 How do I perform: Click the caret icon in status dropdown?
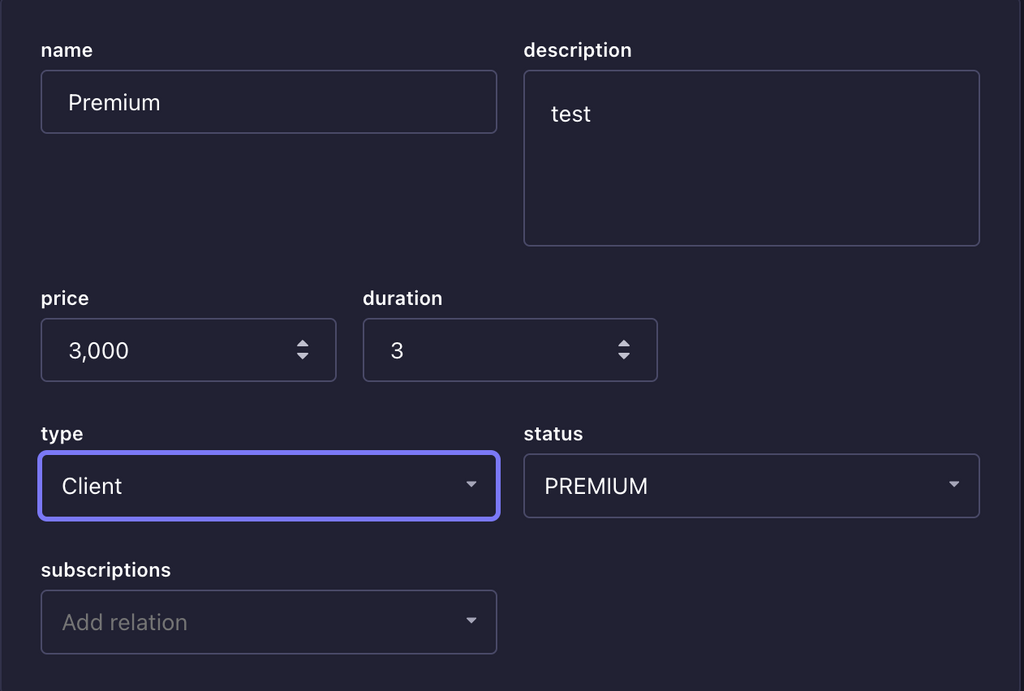click(x=954, y=485)
